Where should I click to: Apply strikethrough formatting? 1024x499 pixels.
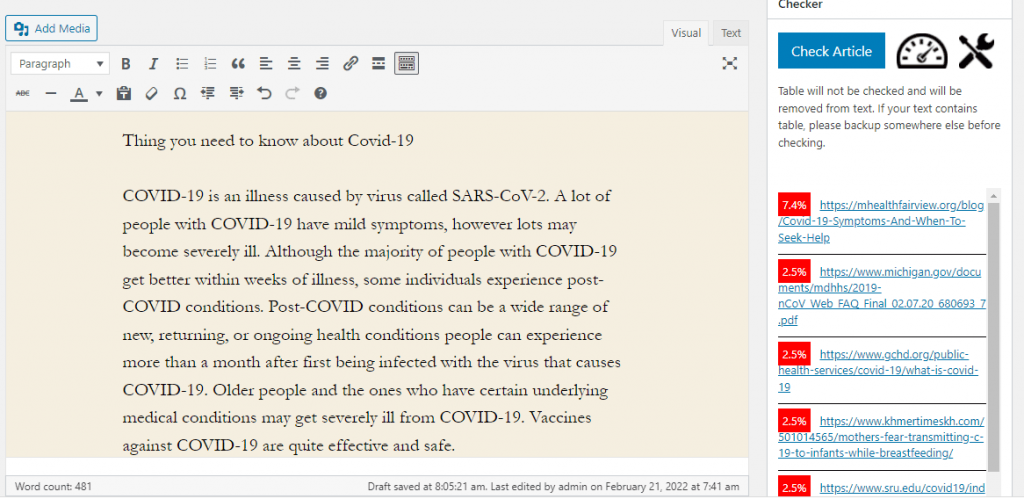click(23, 93)
